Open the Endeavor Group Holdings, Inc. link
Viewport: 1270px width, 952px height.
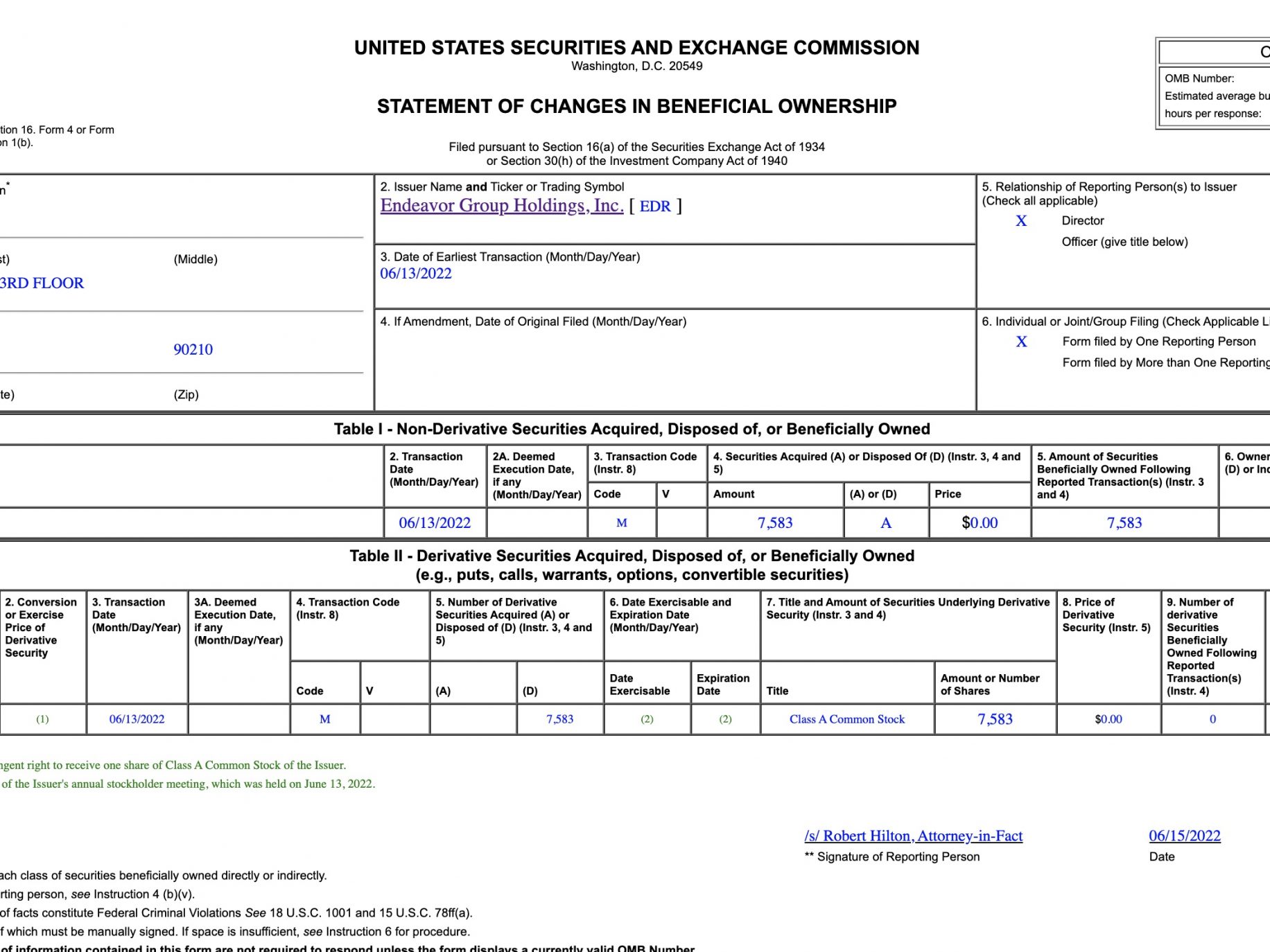pos(502,206)
